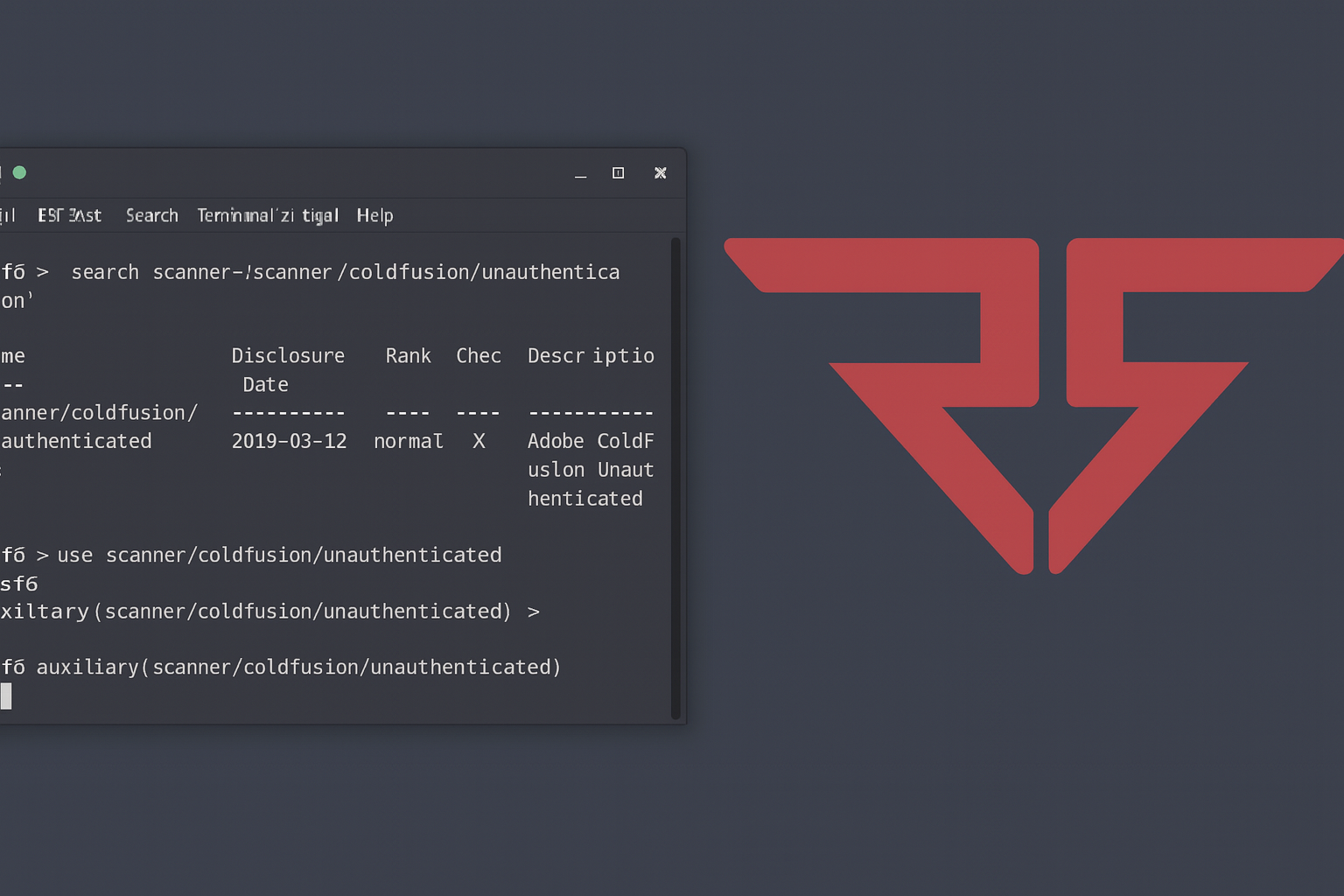Image resolution: width=1344 pixels, height=896 pixels.
Task: Minimize the terminal window
Action: point(580,173)
